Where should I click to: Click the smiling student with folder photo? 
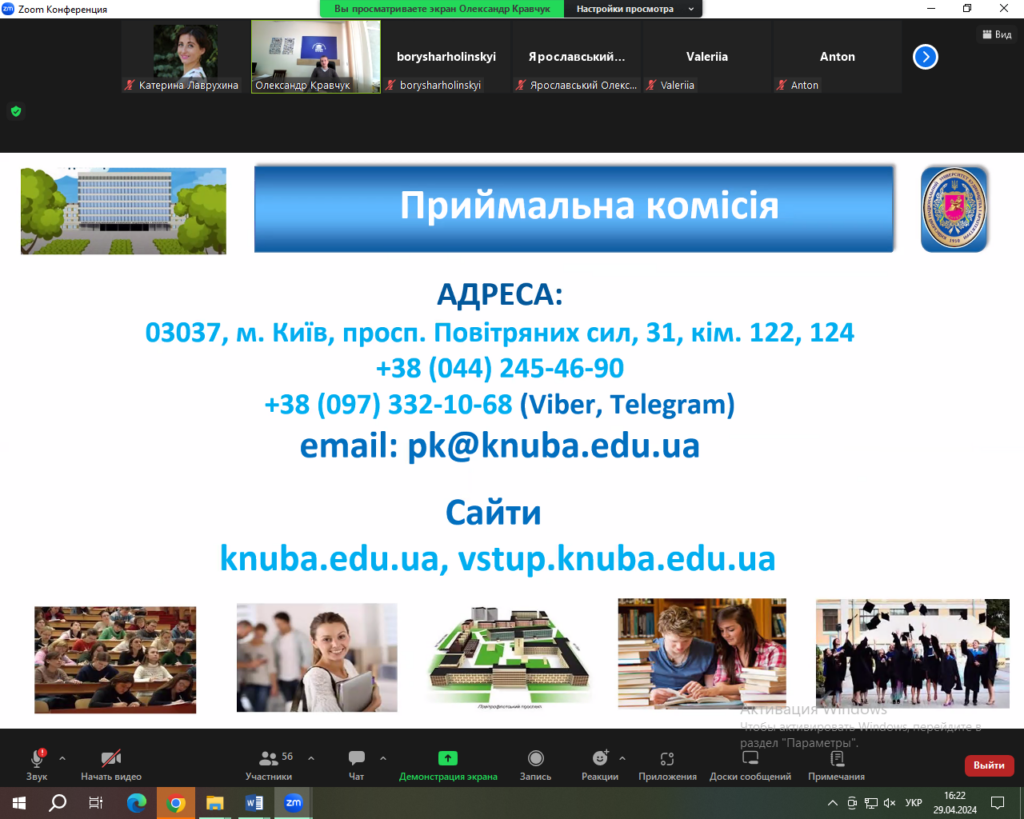pos(317,658)
